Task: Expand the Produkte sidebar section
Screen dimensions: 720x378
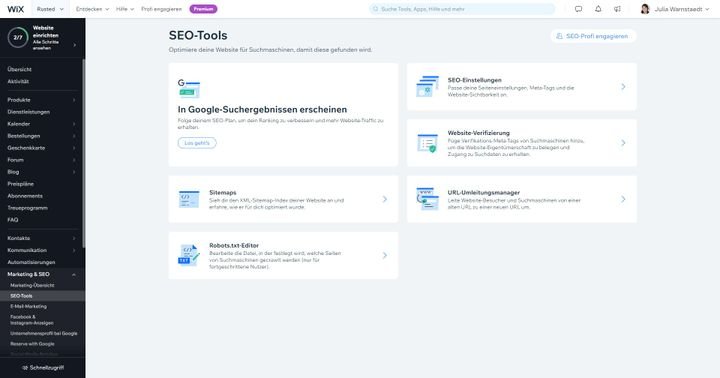Action: tap(74, 100)
